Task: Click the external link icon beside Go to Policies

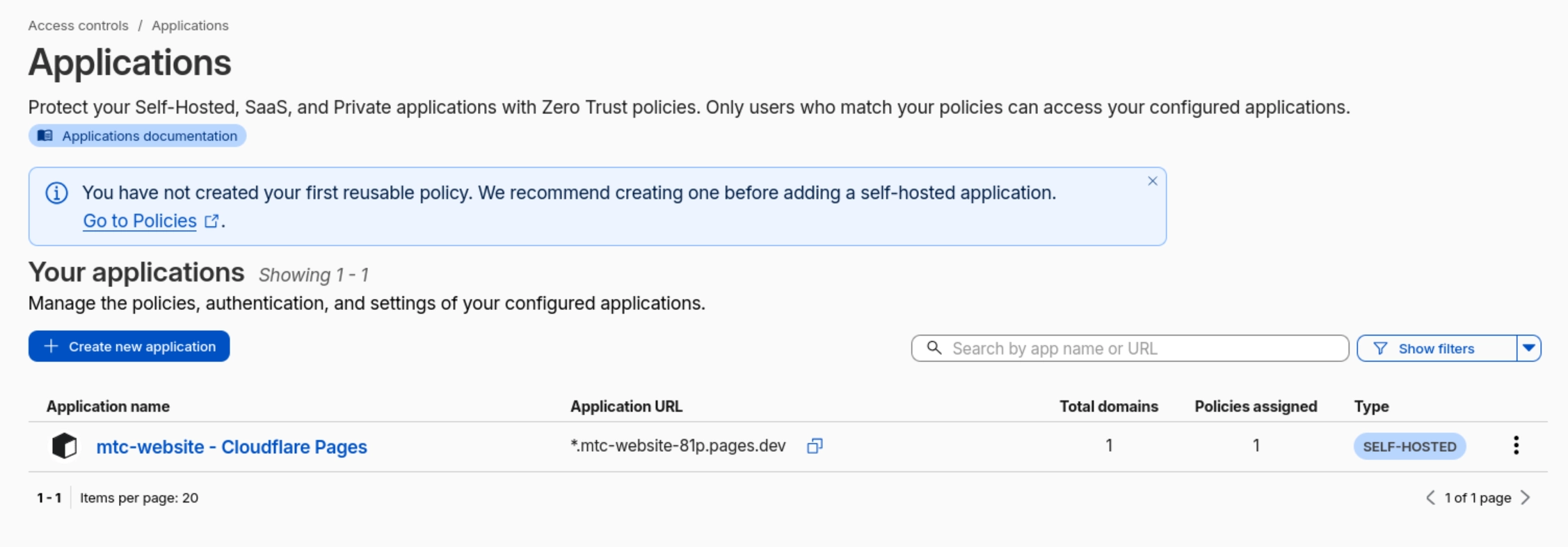Action: 211,221
